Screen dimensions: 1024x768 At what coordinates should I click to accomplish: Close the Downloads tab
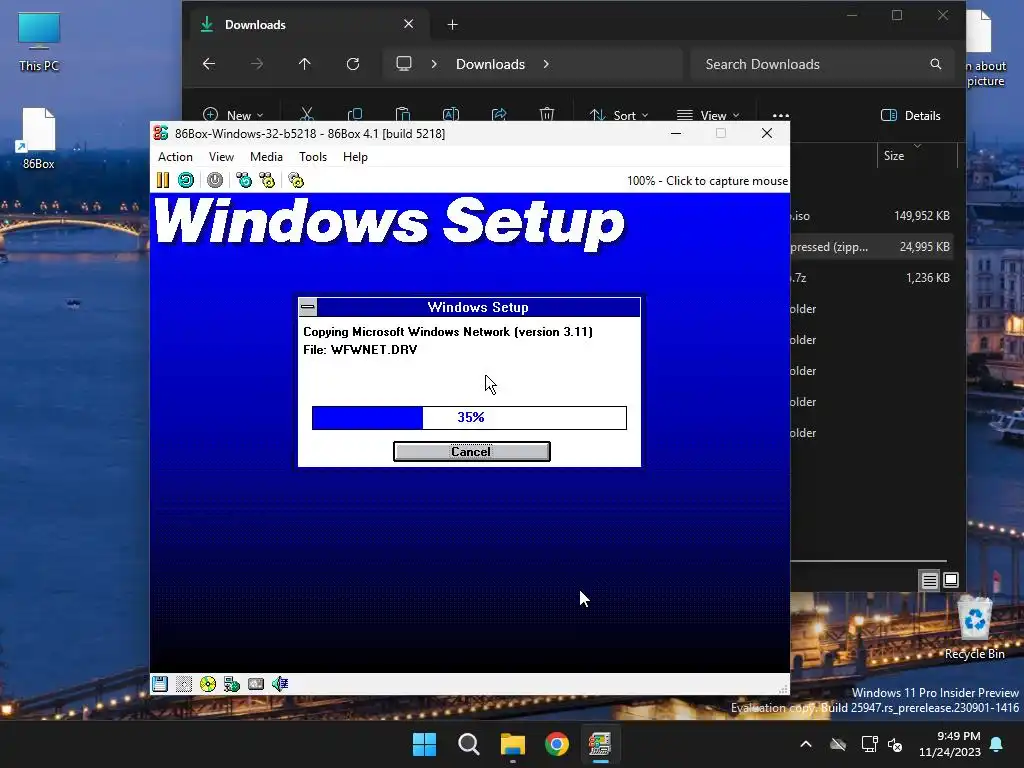tap(409, 24)
